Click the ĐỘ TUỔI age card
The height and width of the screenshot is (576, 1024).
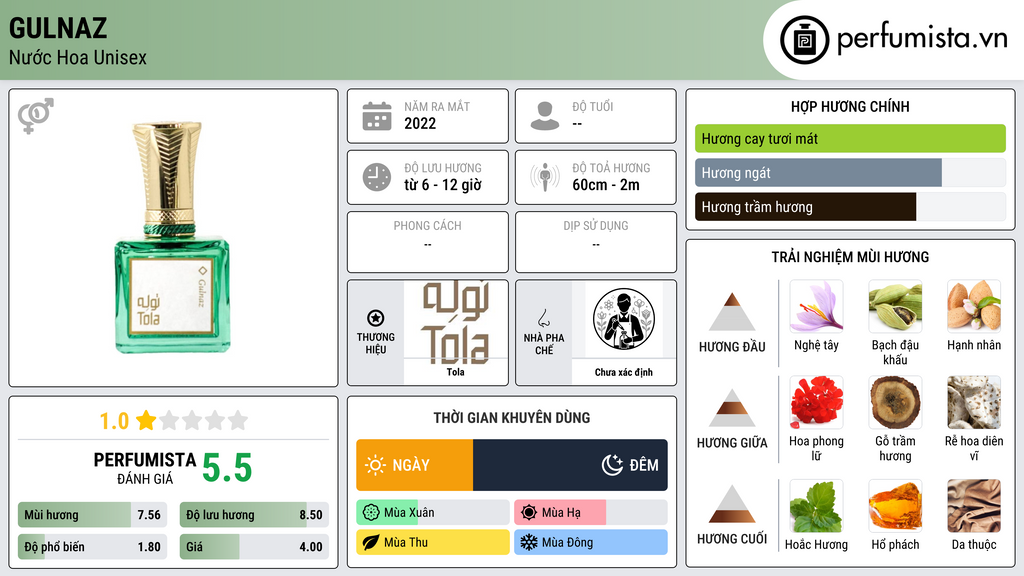tap(596, 116)
